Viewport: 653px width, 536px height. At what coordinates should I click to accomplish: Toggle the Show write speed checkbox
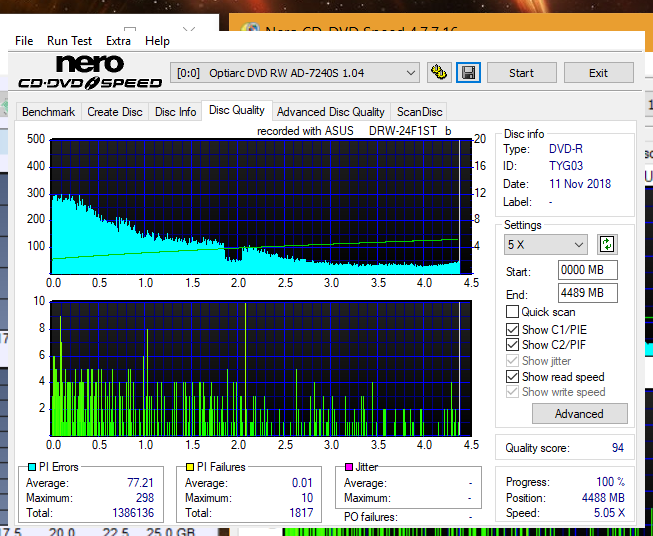click(x=512, y=392)
